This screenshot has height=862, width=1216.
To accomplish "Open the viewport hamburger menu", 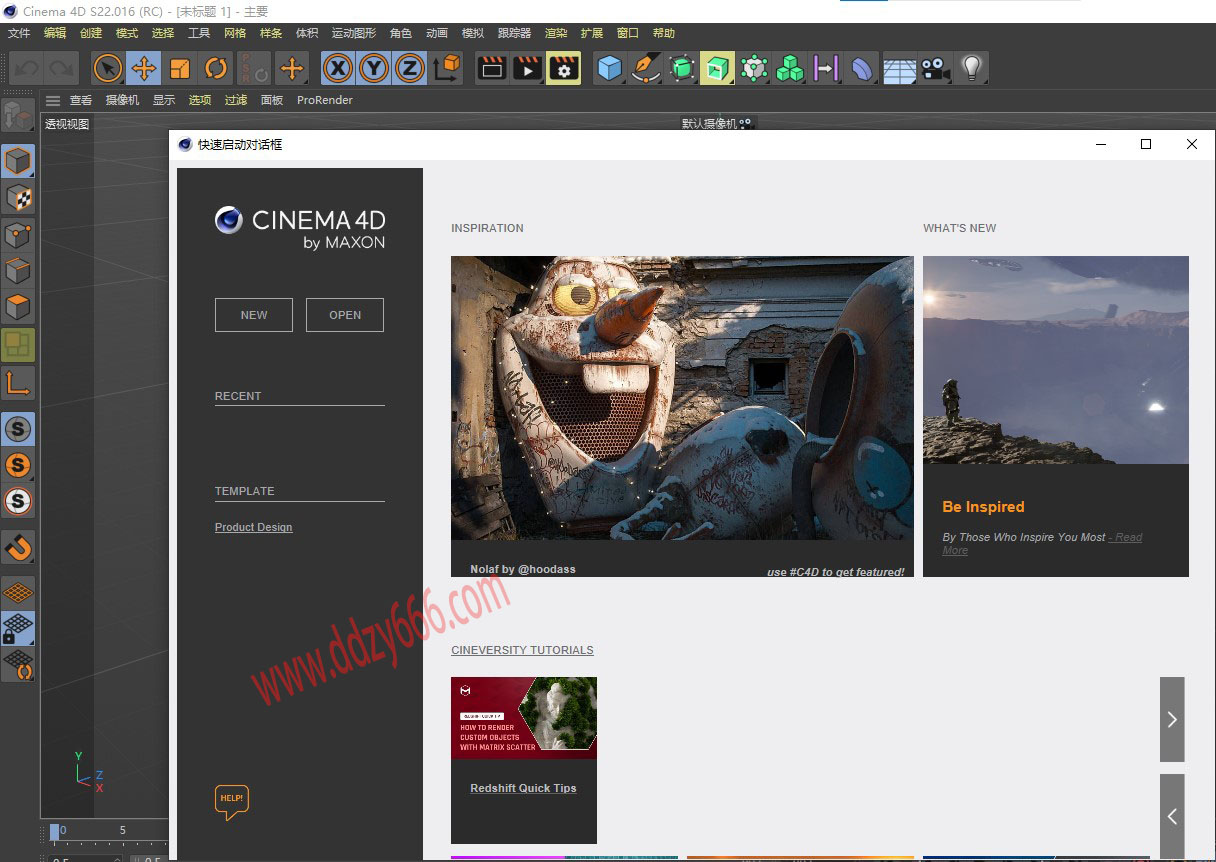I will (53, 100).
